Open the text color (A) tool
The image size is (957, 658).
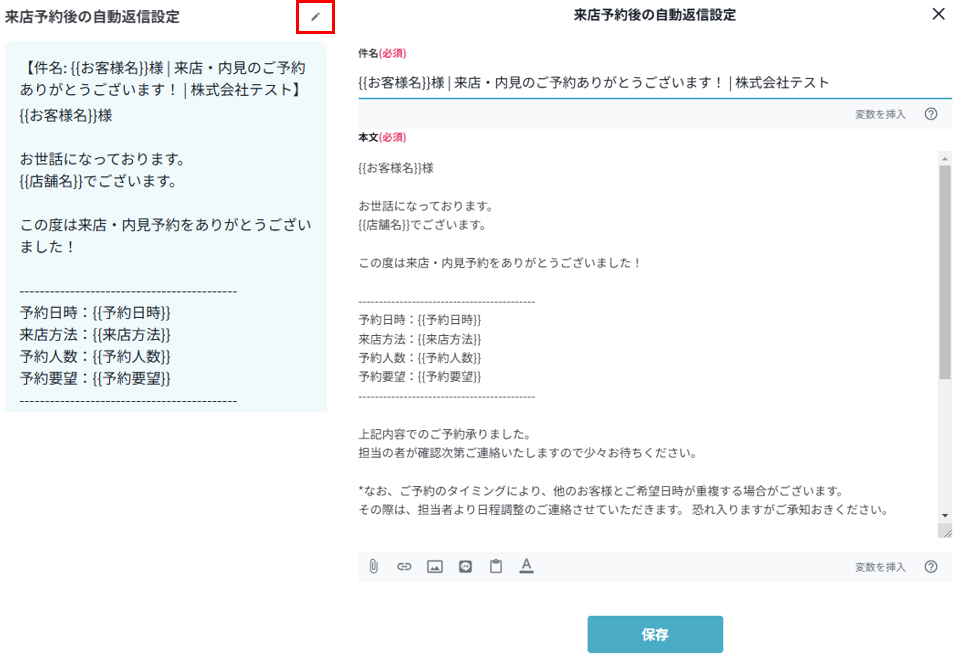click(x=526, y=566)
